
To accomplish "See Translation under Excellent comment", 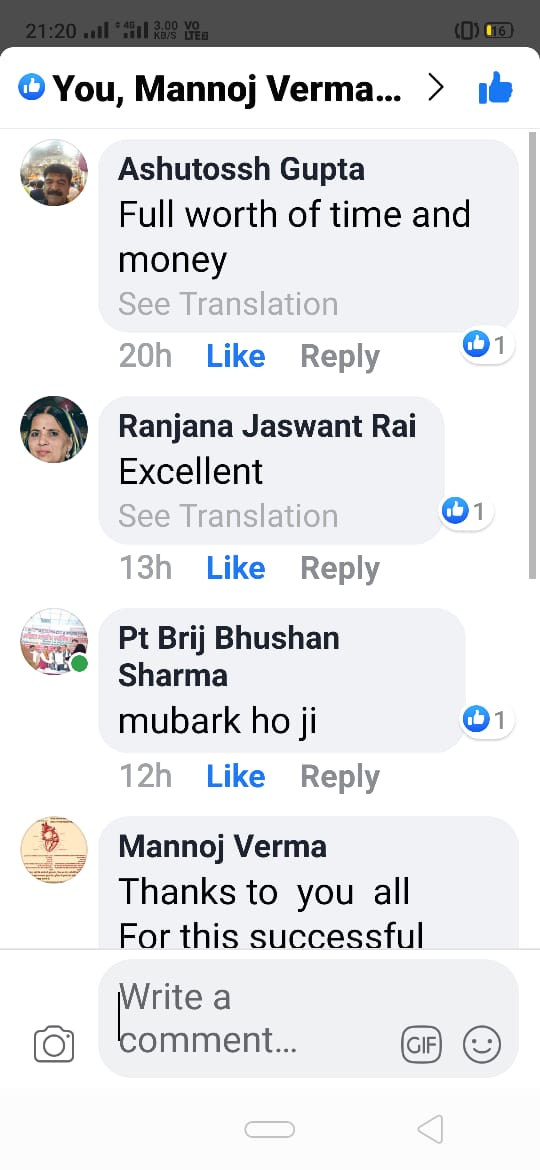I will point(228,516).
